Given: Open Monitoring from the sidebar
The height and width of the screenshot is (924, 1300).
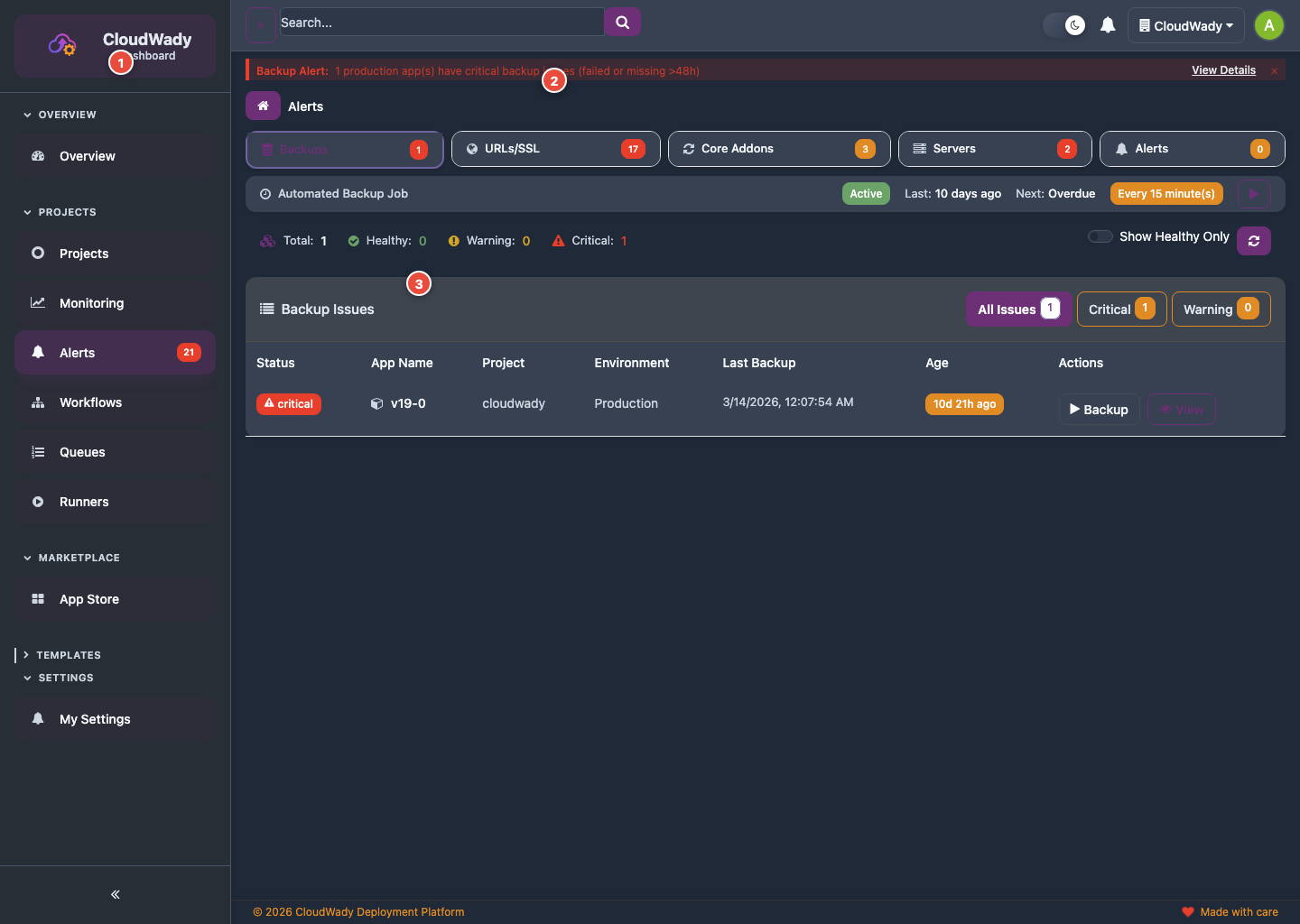Looking at the screenshot, I should pos(90,302).
